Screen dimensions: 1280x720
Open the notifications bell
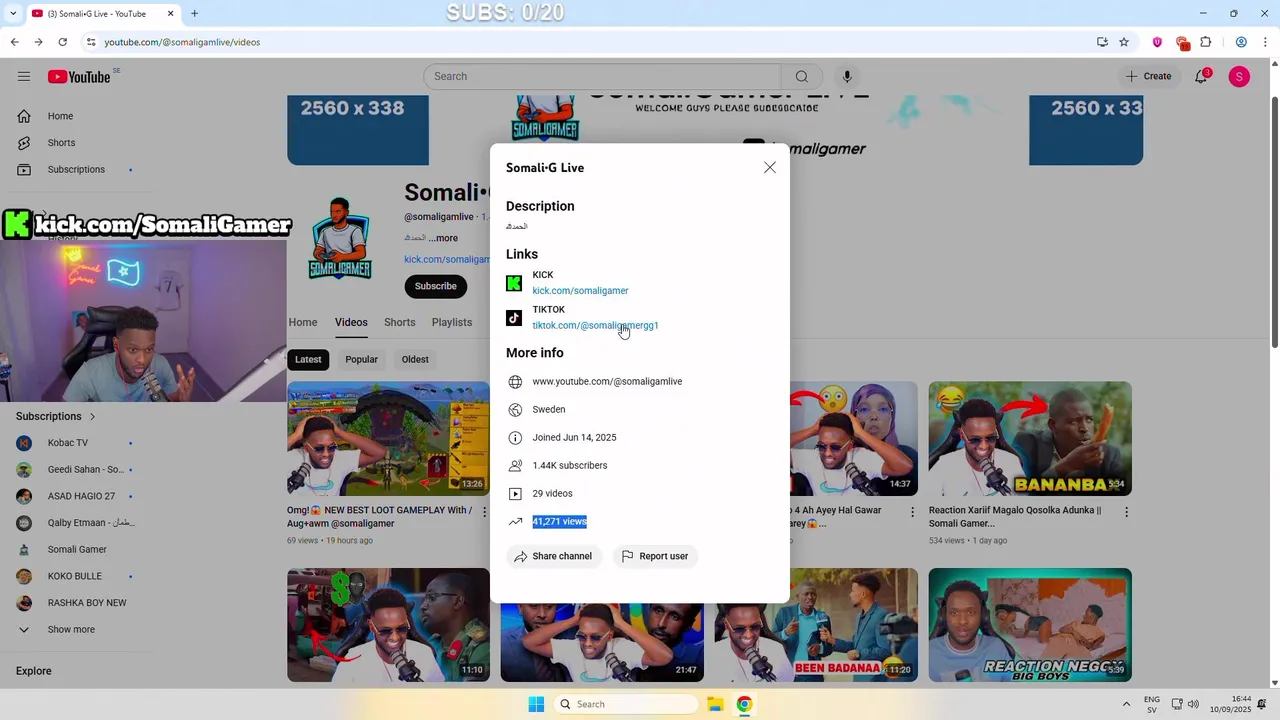[x=1201, y=77]
